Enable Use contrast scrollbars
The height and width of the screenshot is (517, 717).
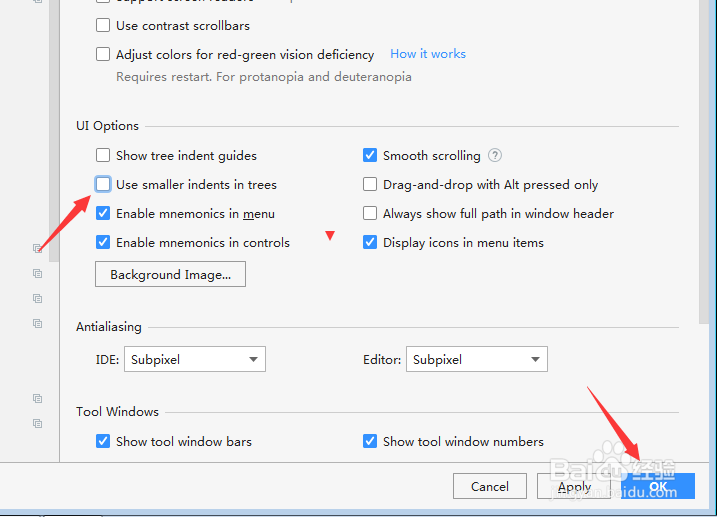pyautogui.click(x=103, y=25)
